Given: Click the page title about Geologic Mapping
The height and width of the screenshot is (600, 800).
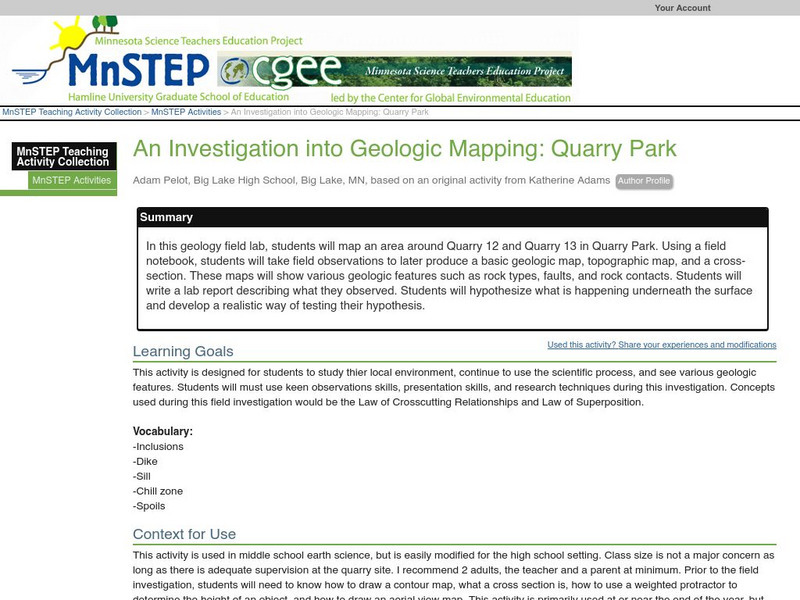Looking at the screenshot, I should click(x=404, y=149).
